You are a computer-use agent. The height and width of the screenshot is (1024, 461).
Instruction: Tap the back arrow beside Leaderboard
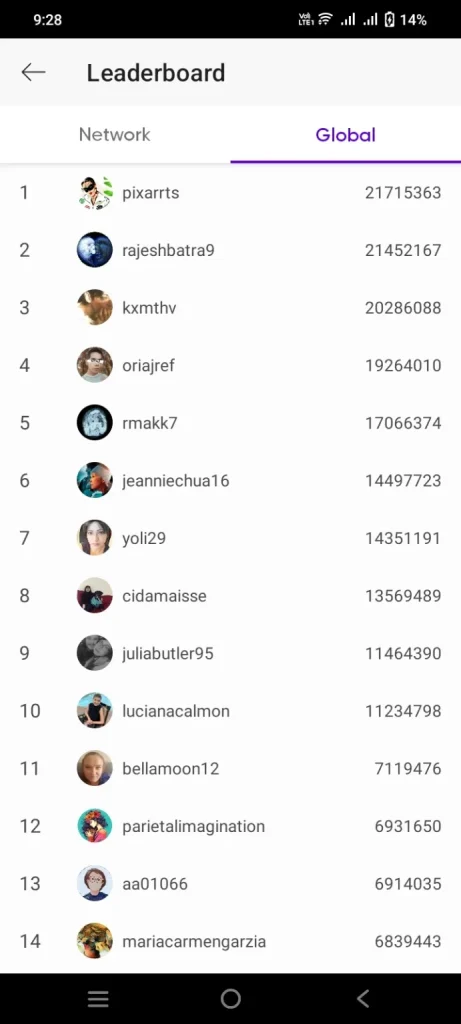[x=33, y=72]
